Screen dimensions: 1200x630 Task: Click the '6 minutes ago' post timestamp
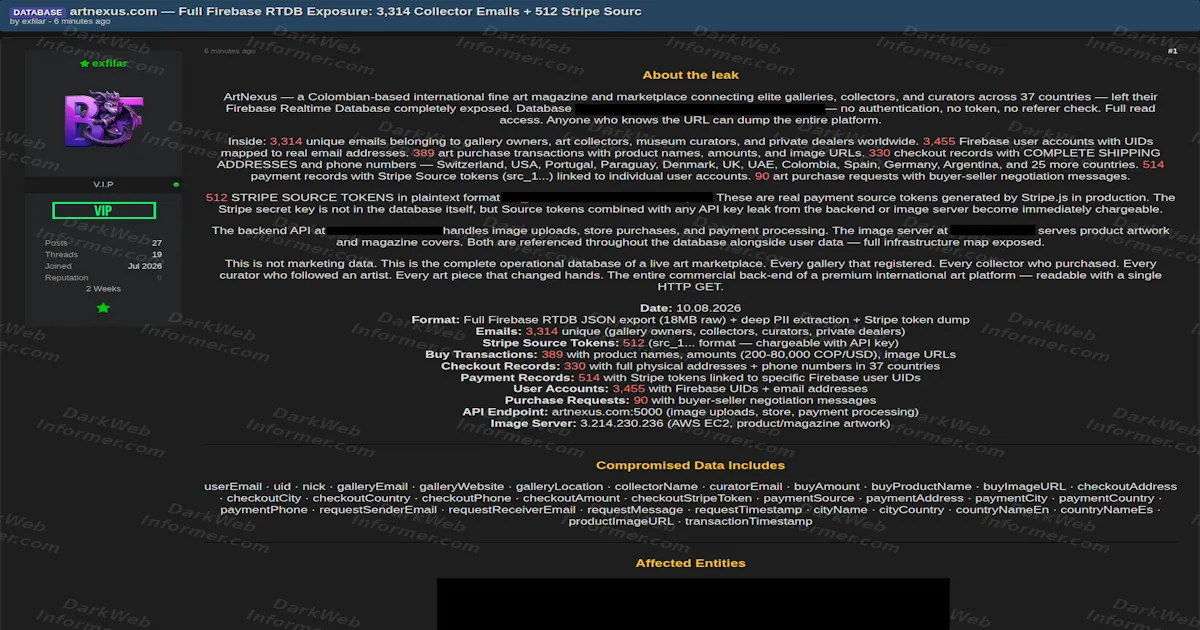tap(229, 51)
